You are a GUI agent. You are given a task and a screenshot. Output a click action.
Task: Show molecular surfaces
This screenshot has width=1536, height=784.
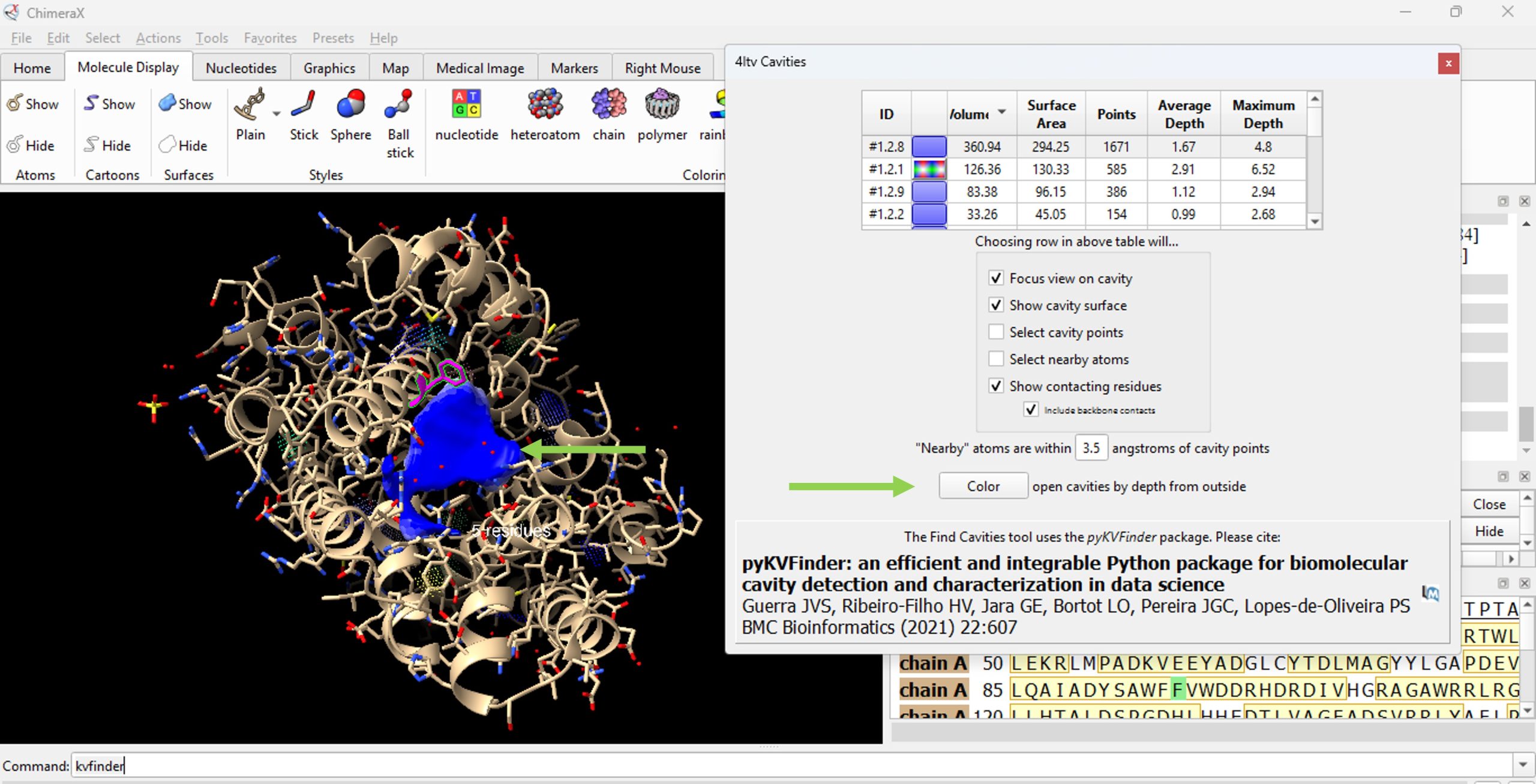[x=185, y=104]
